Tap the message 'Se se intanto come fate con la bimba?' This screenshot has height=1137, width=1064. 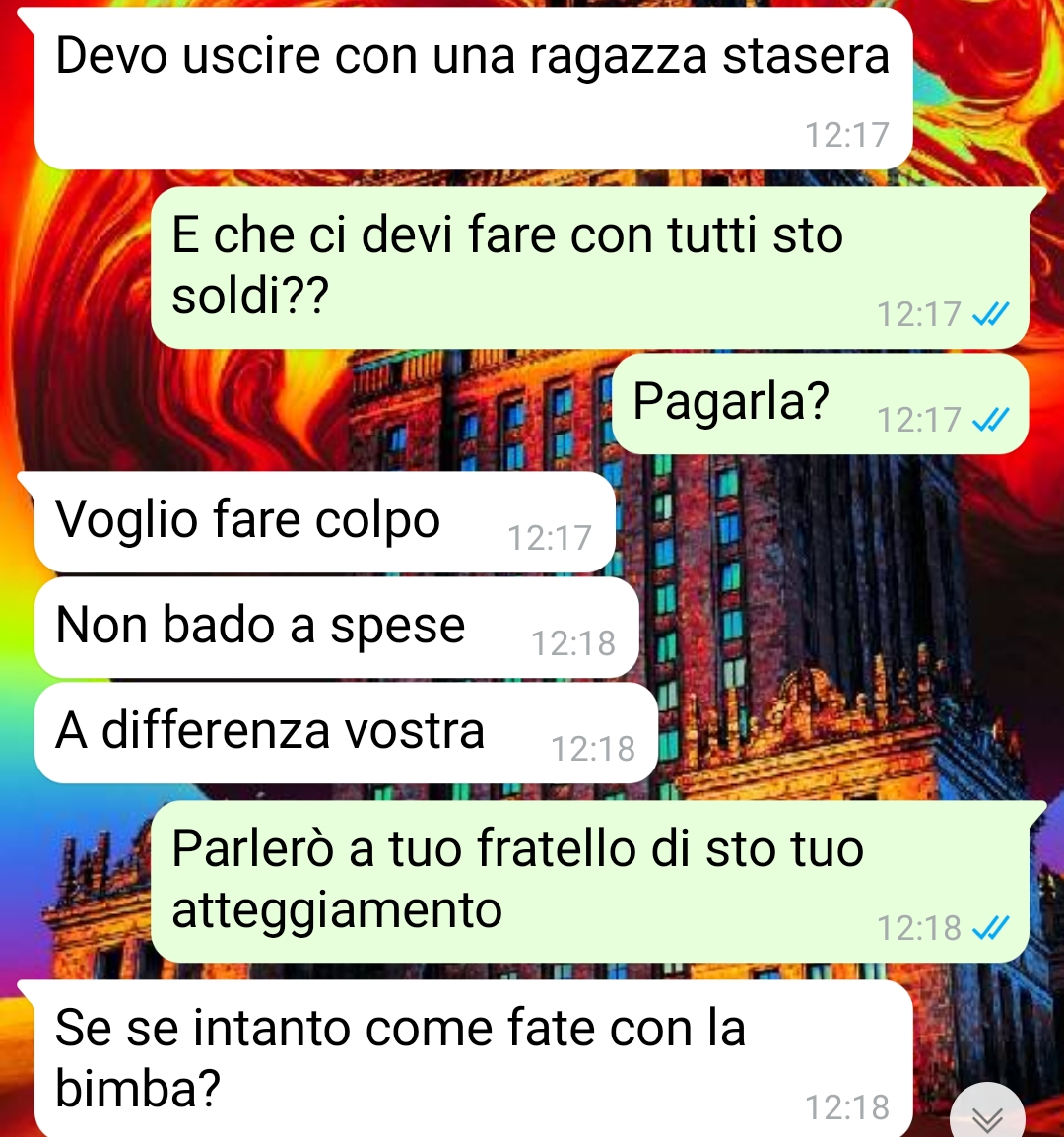coord(473,1059)
